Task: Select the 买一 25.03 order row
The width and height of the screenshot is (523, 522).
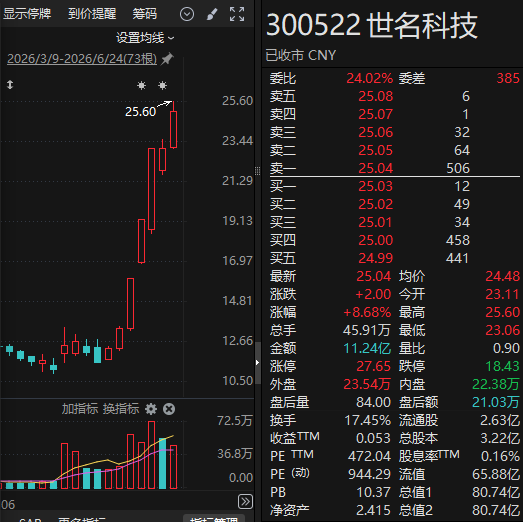Action: tap(395, 186)
